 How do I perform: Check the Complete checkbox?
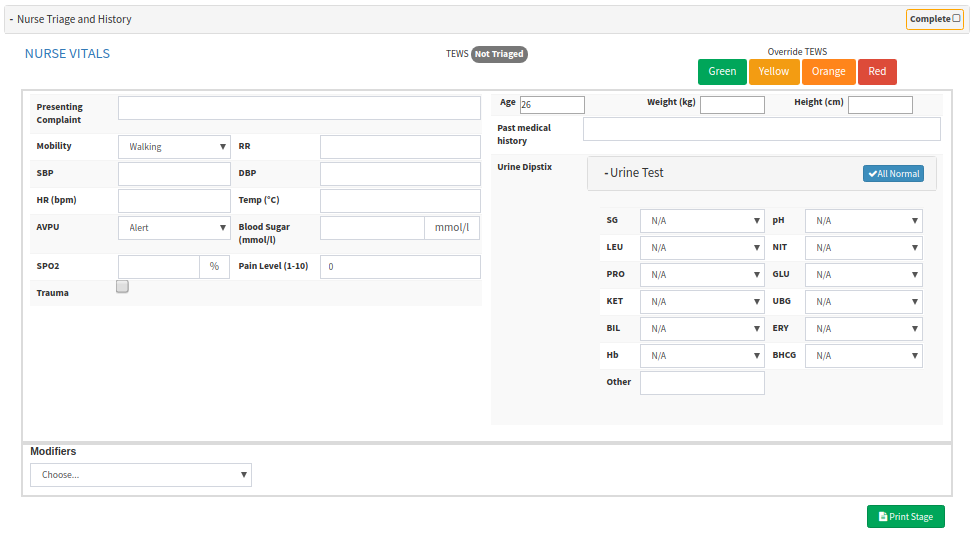[956, 19]
